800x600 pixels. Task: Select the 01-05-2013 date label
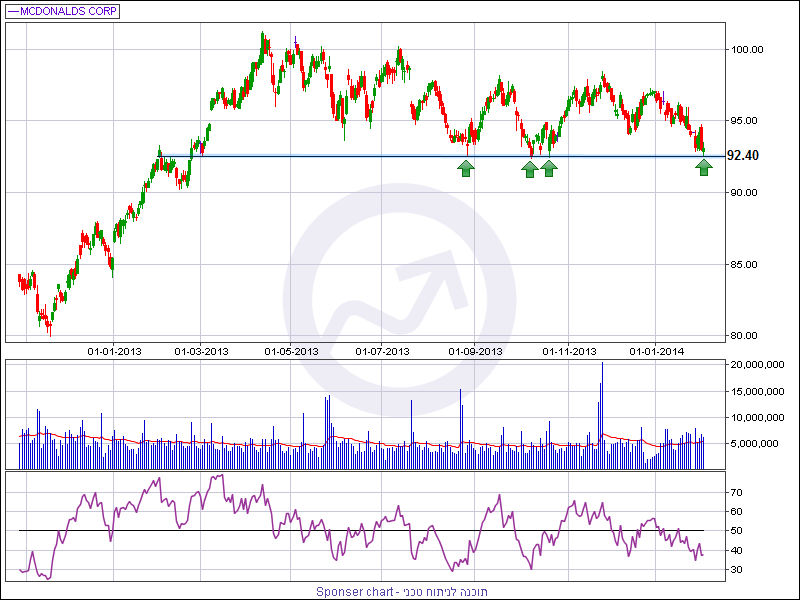pos(291,352)
